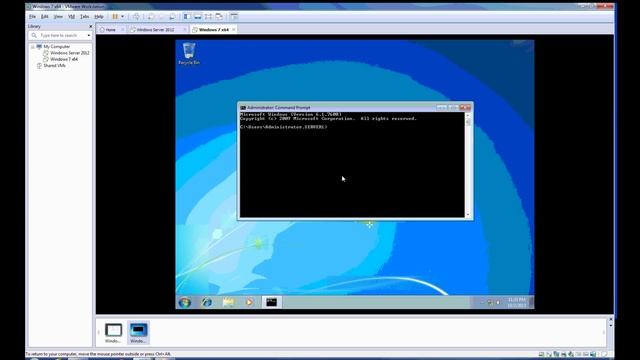The image size is (640, 360).
Task: Click inside the Command Prompt console area
Action: pos(352,165)
